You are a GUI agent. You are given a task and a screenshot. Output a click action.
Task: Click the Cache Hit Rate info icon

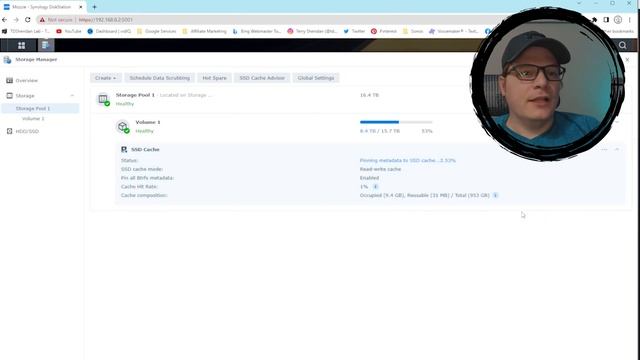click(376, 187)
